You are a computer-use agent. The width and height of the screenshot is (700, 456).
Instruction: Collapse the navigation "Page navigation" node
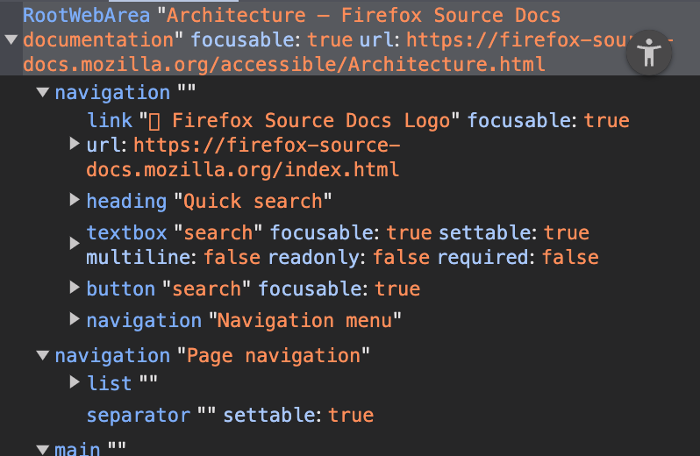point(43,356)
